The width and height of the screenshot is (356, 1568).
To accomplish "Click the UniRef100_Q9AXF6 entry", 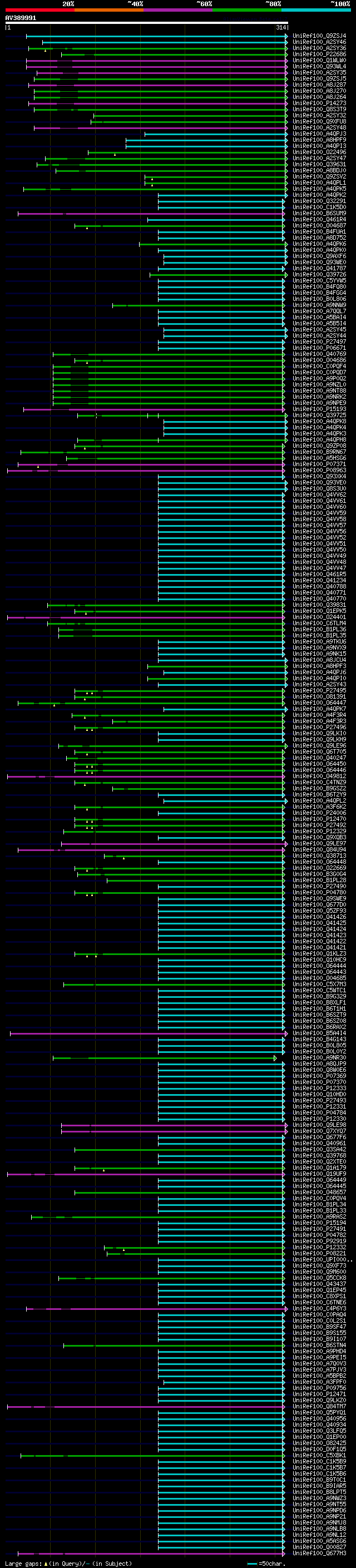I will coord(319,256).
